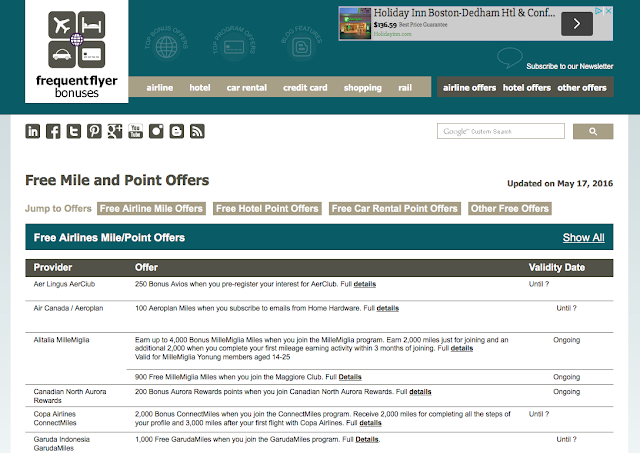Click Show All in airlines header
The width and height of the screenshot is (640, 453).
[583, 238]
